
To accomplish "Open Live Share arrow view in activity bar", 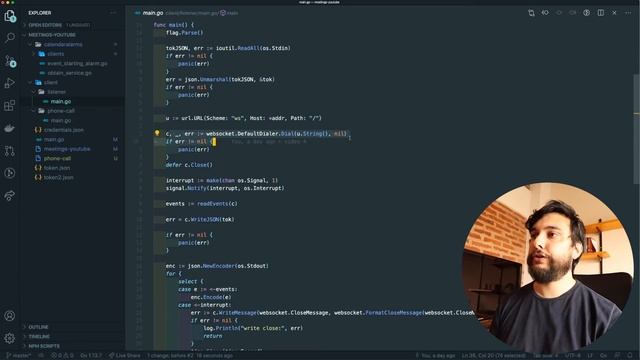I will (x=10, y=196).
